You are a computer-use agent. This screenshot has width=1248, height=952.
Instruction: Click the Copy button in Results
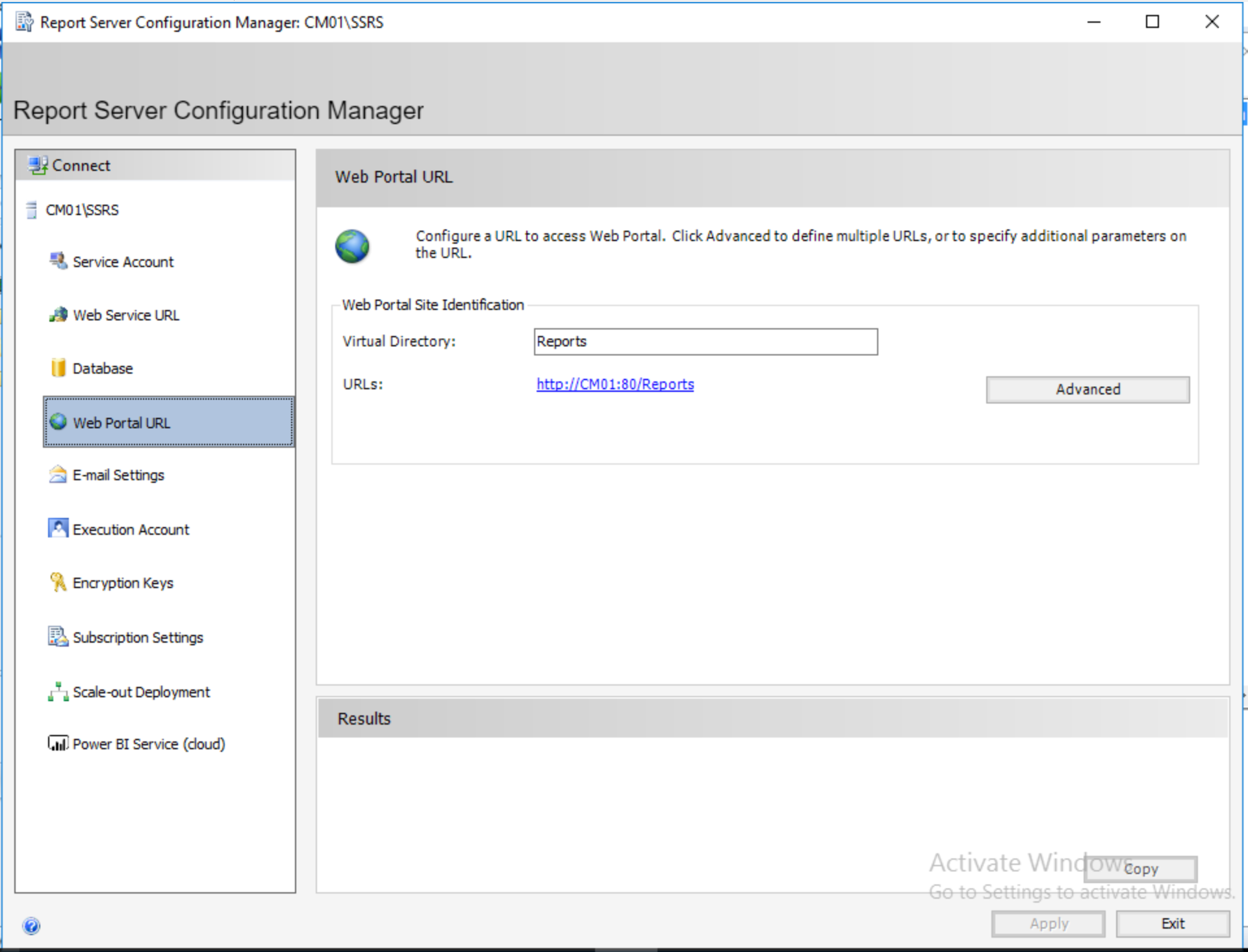pos(1140,869)
